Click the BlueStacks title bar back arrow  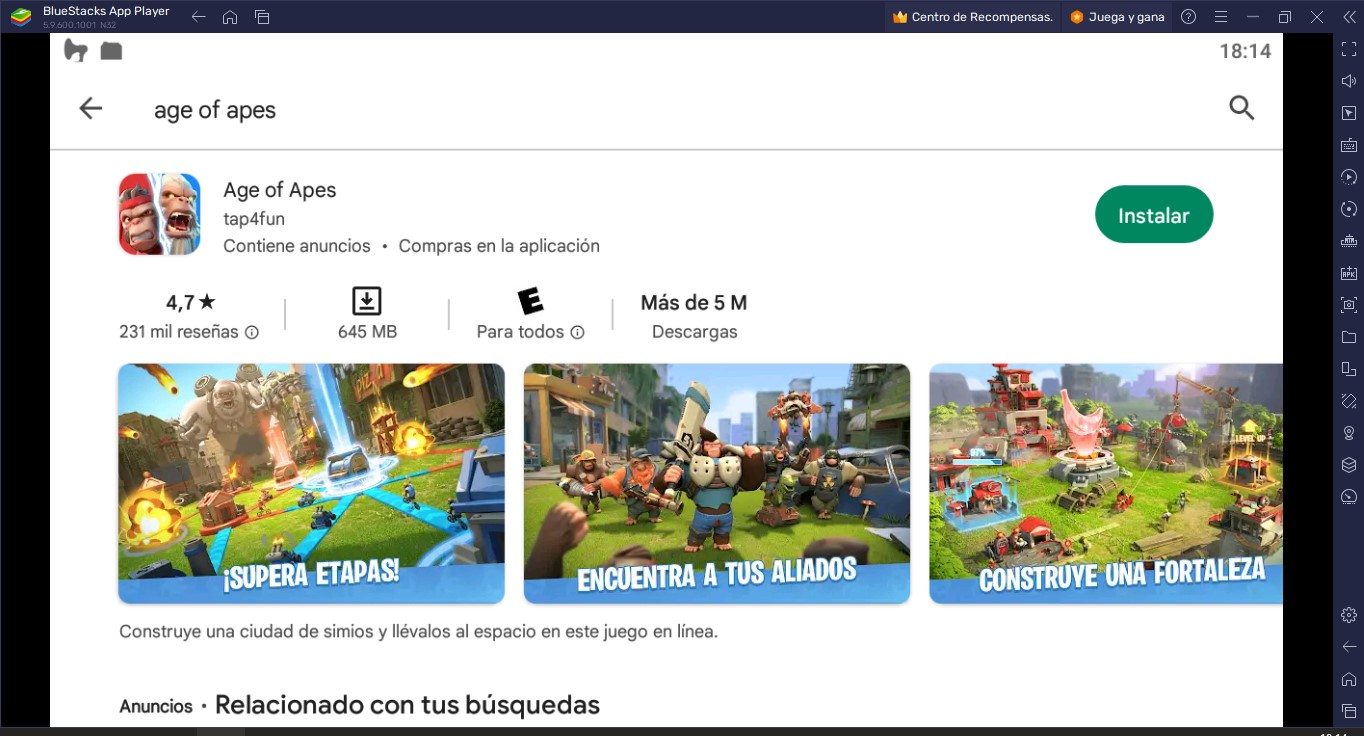click(x=198, y=17)
